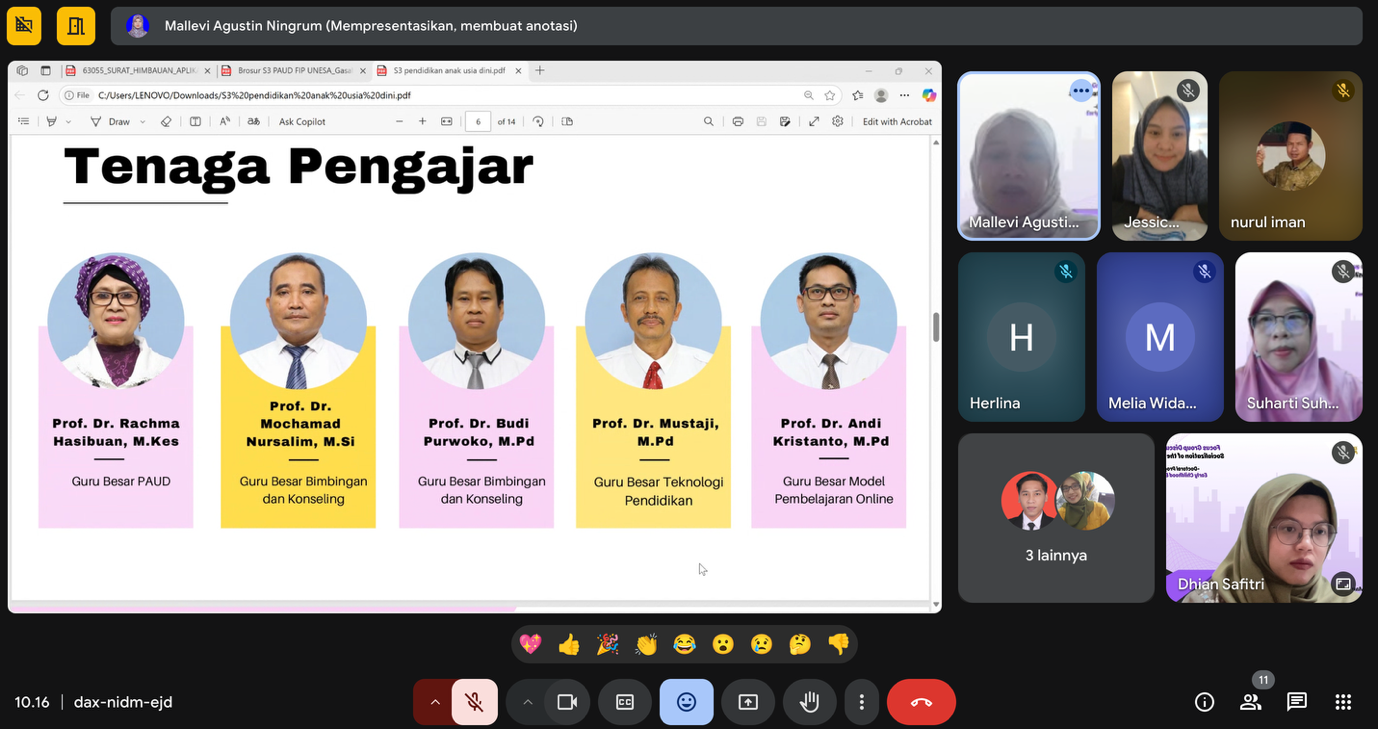Expand video settings chevron next to camera
Image resolution: width=1378 pixels, height=729 pixels.
pyautogui.click(x=527, y=702)
